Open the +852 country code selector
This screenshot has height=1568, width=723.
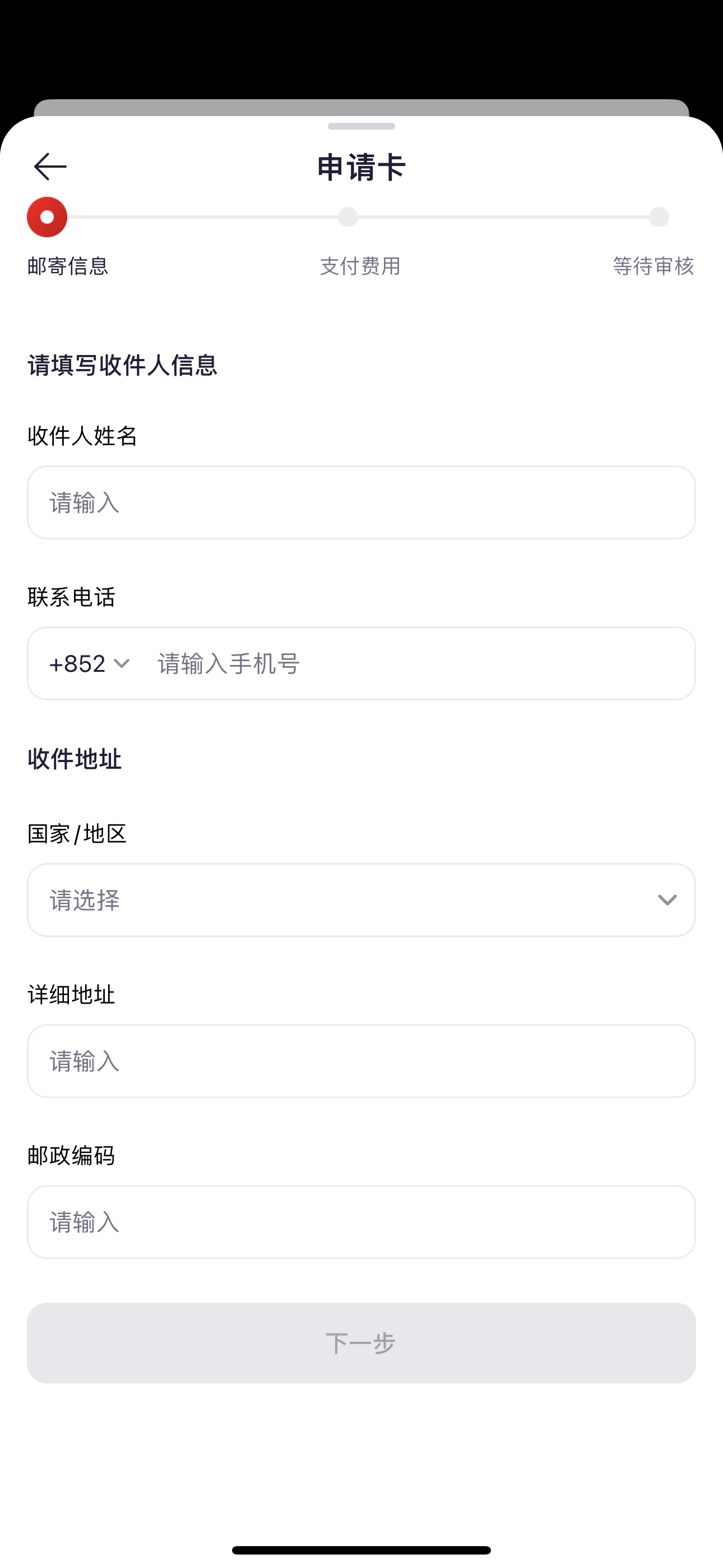89,663
